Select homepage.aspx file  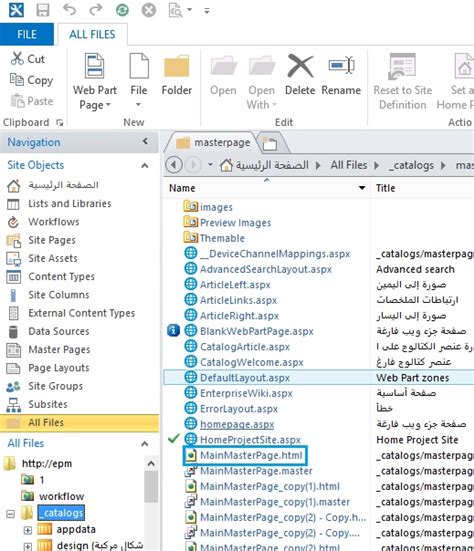point(237,424)
